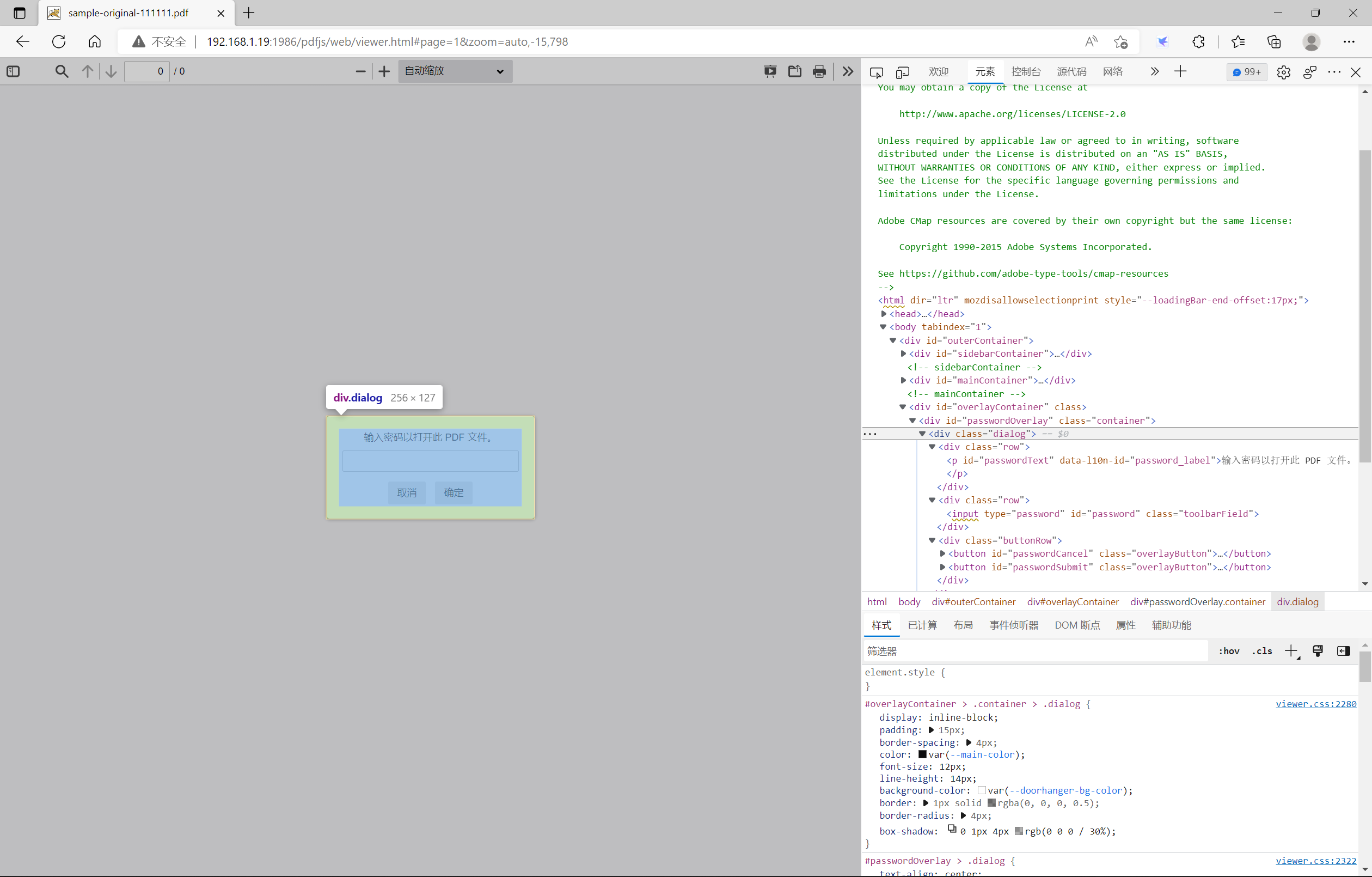
Task: Click the PDF print icon
Action: coord(819,71)
